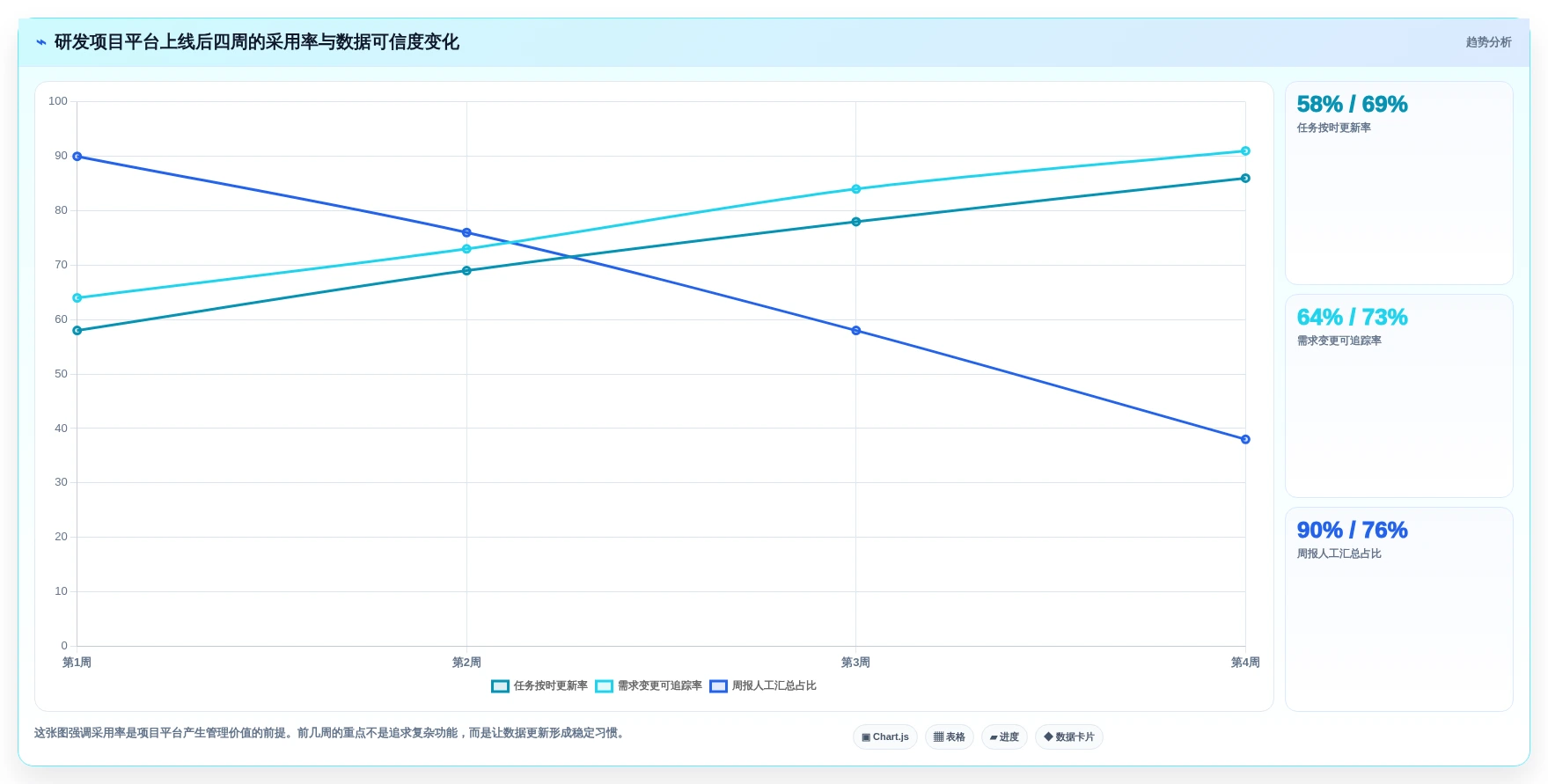Select the 64% / 73% metric card value
This screenshot has width=1548, height=784.
point(1352,318)
